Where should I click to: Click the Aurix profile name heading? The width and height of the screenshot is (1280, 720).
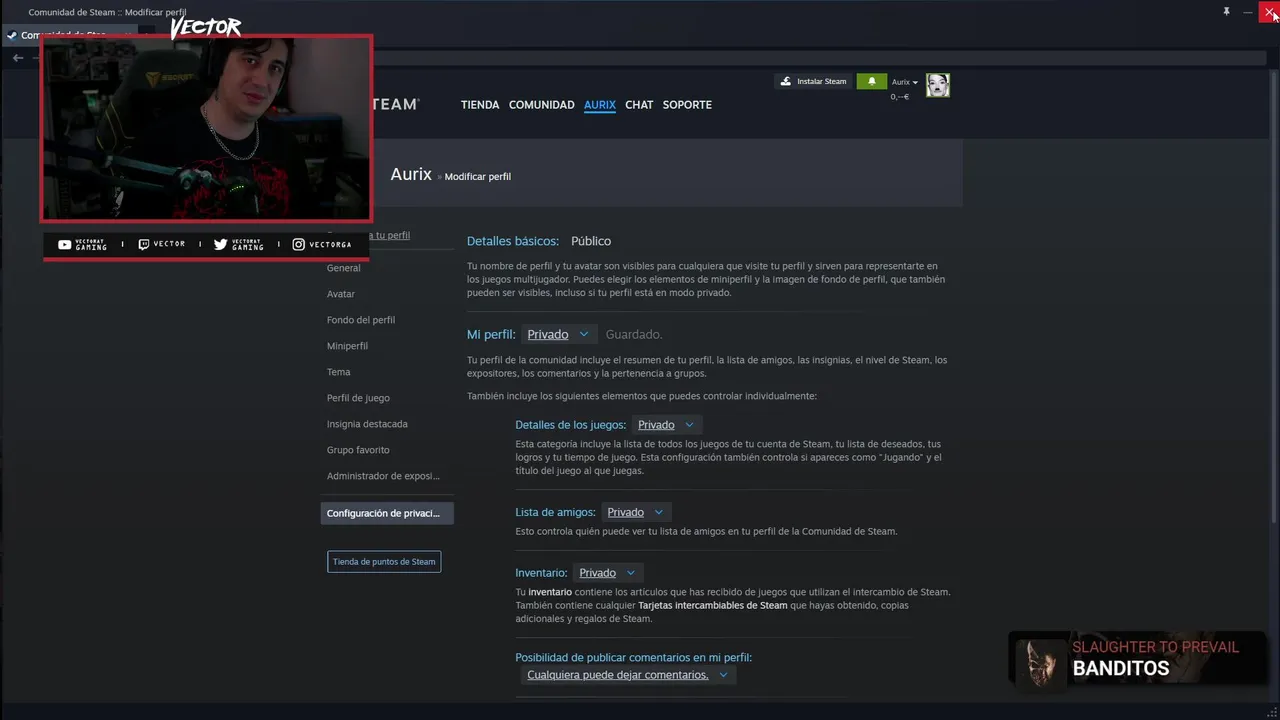[x=411, y=174]
